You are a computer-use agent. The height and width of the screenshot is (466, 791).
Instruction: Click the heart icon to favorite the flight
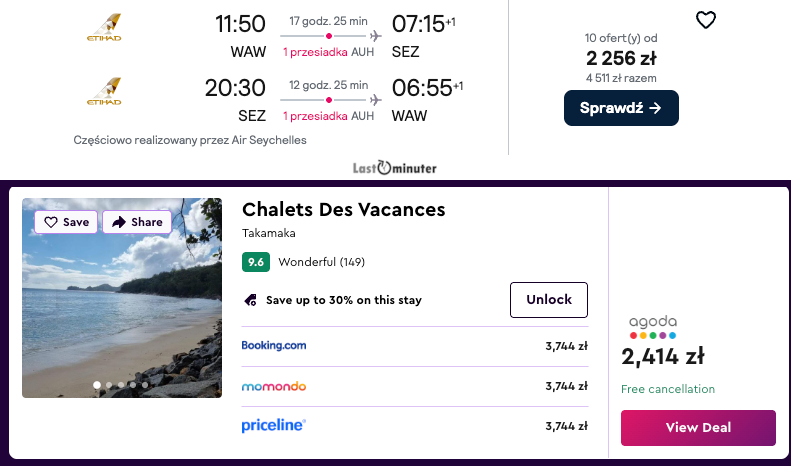point(706,20)
